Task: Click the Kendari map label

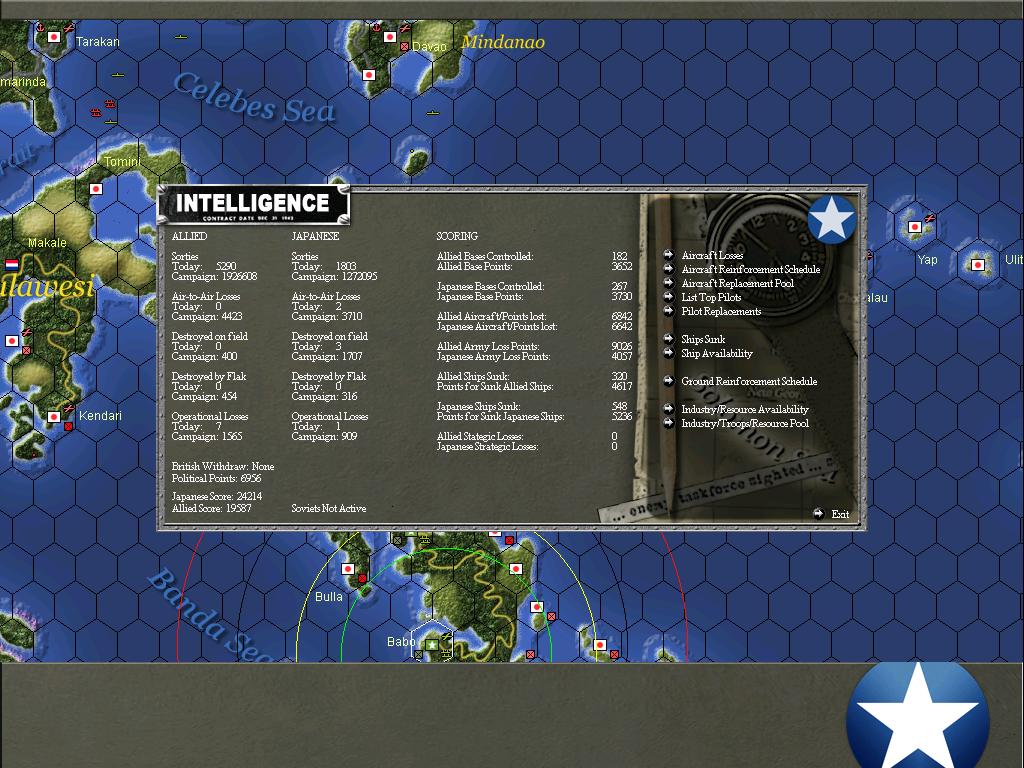Action: tap(100, 416)
